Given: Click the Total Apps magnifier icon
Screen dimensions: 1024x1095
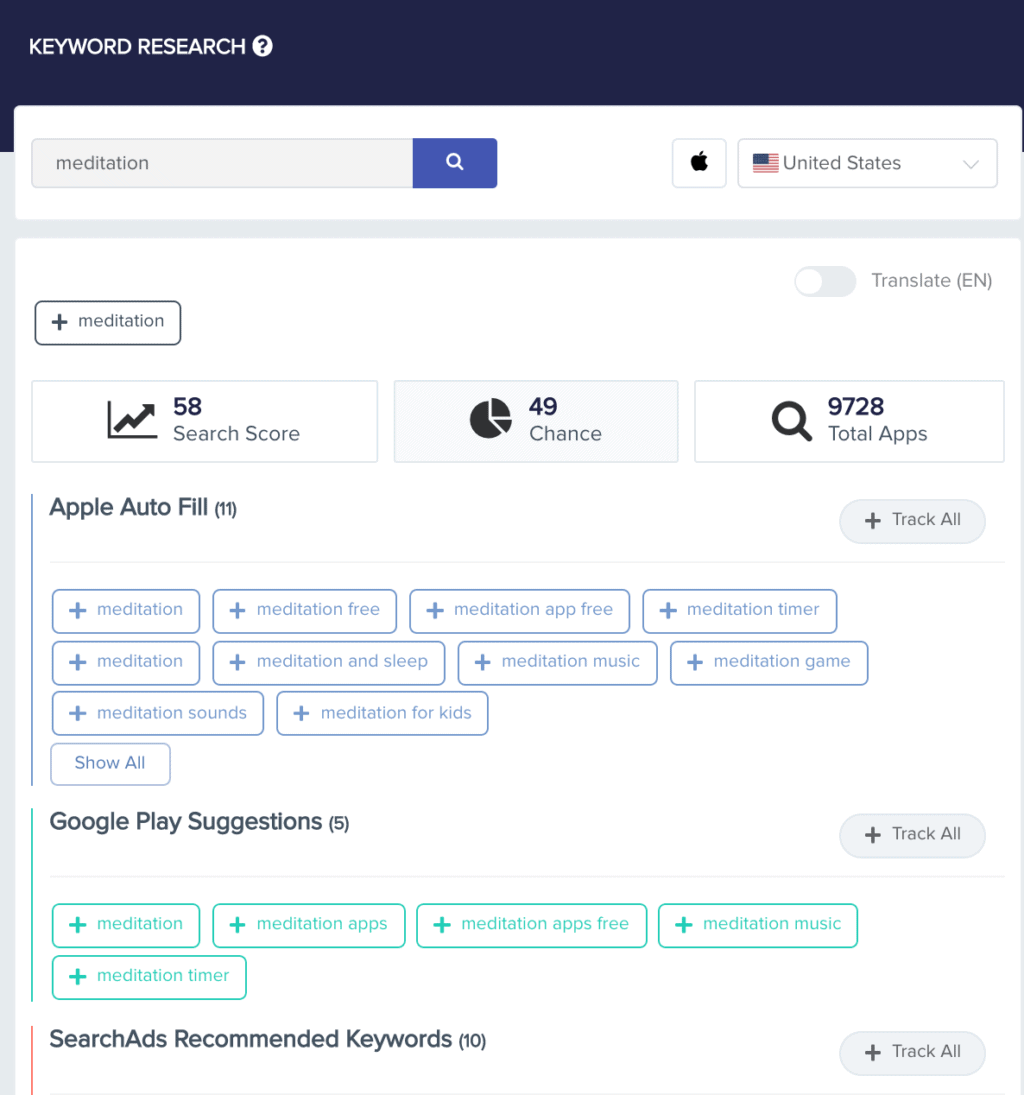Looking at the screenshot, I should coord(791,420).
